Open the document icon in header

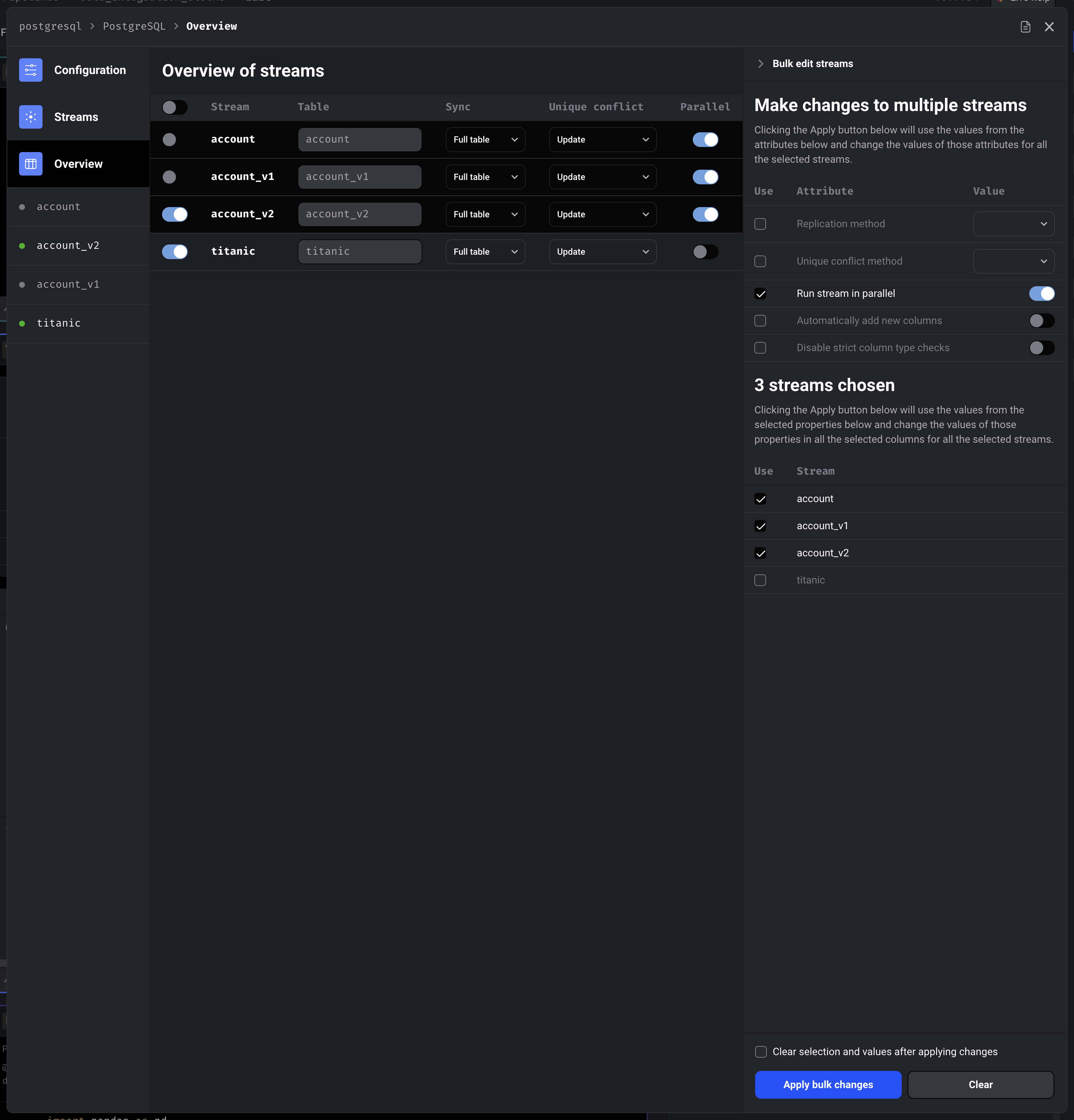[1025, 27]
